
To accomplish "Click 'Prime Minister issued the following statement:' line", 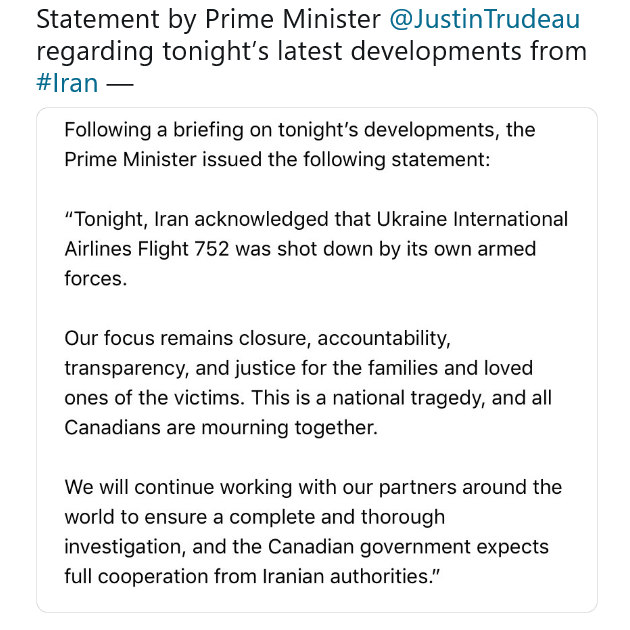I will pos(277,160).
